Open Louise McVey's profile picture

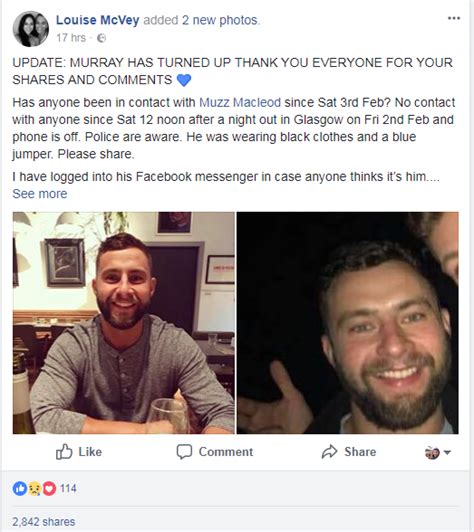(x=31, y=29)
